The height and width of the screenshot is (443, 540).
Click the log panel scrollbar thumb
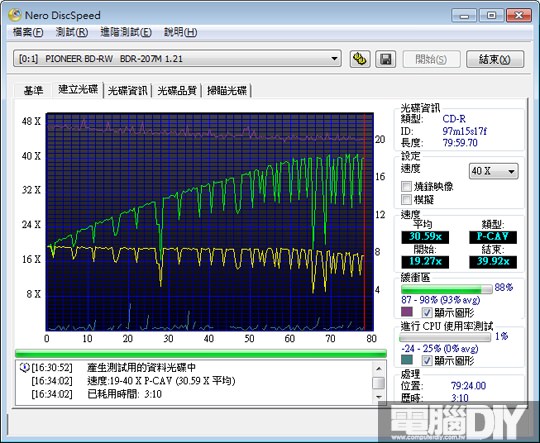[x=379, y=383]
